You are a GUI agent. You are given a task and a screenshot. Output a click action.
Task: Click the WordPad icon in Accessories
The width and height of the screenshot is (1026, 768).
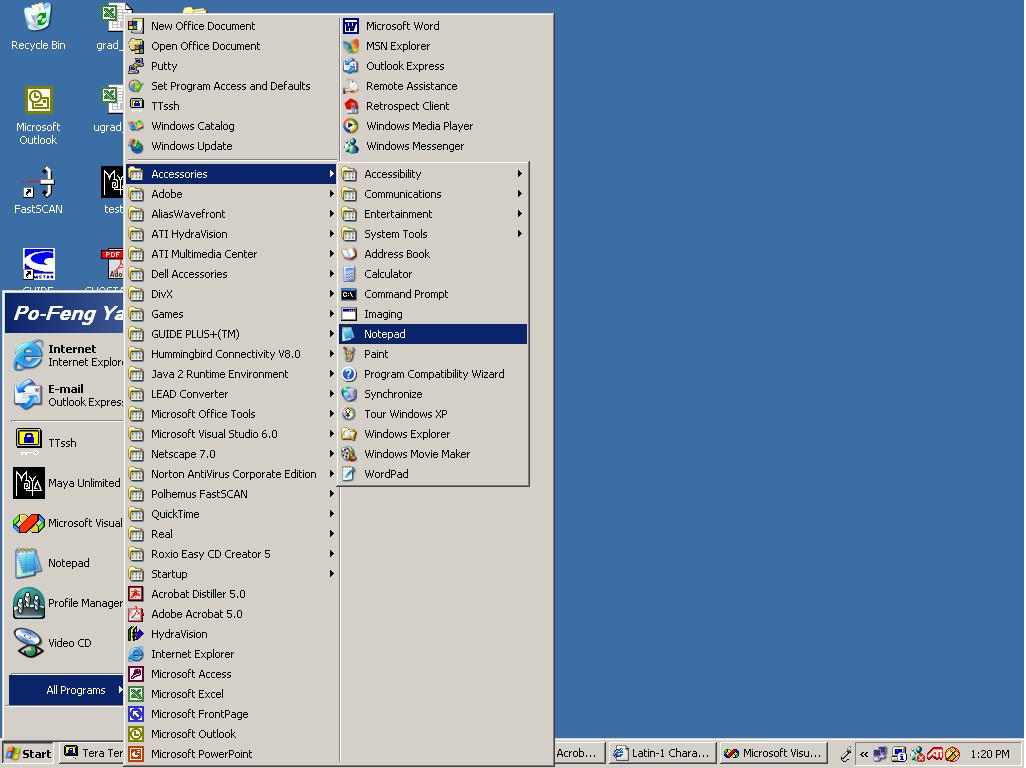(349, 474)
